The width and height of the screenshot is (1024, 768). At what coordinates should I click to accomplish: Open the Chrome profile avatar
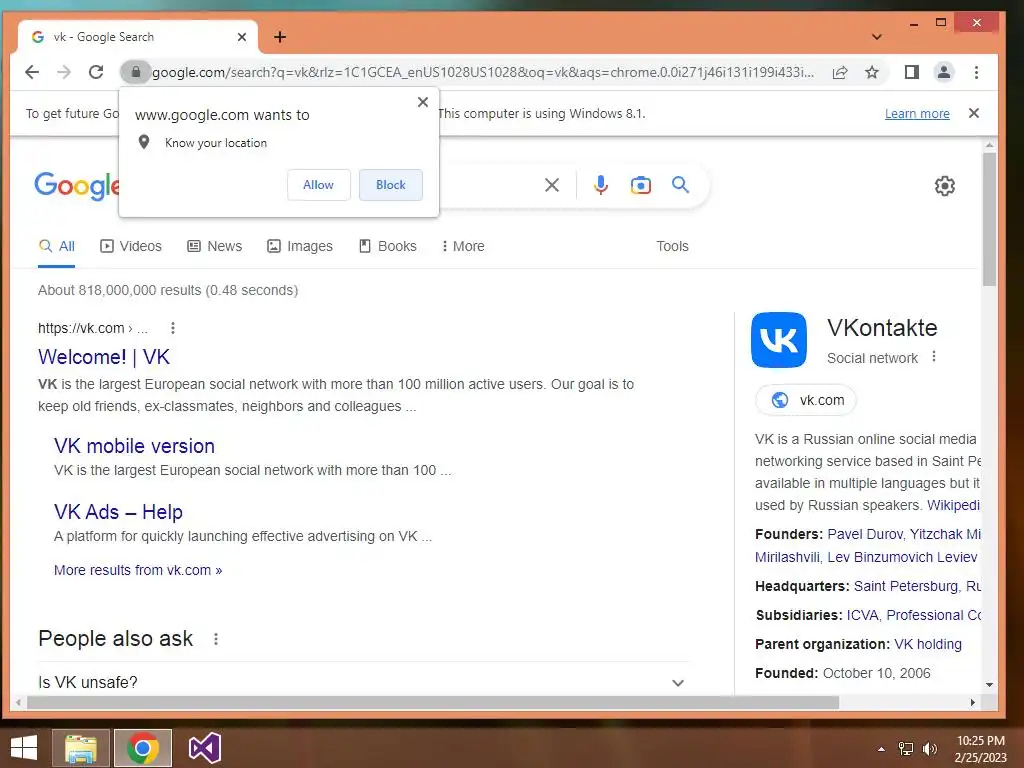(x=944, y=72)
